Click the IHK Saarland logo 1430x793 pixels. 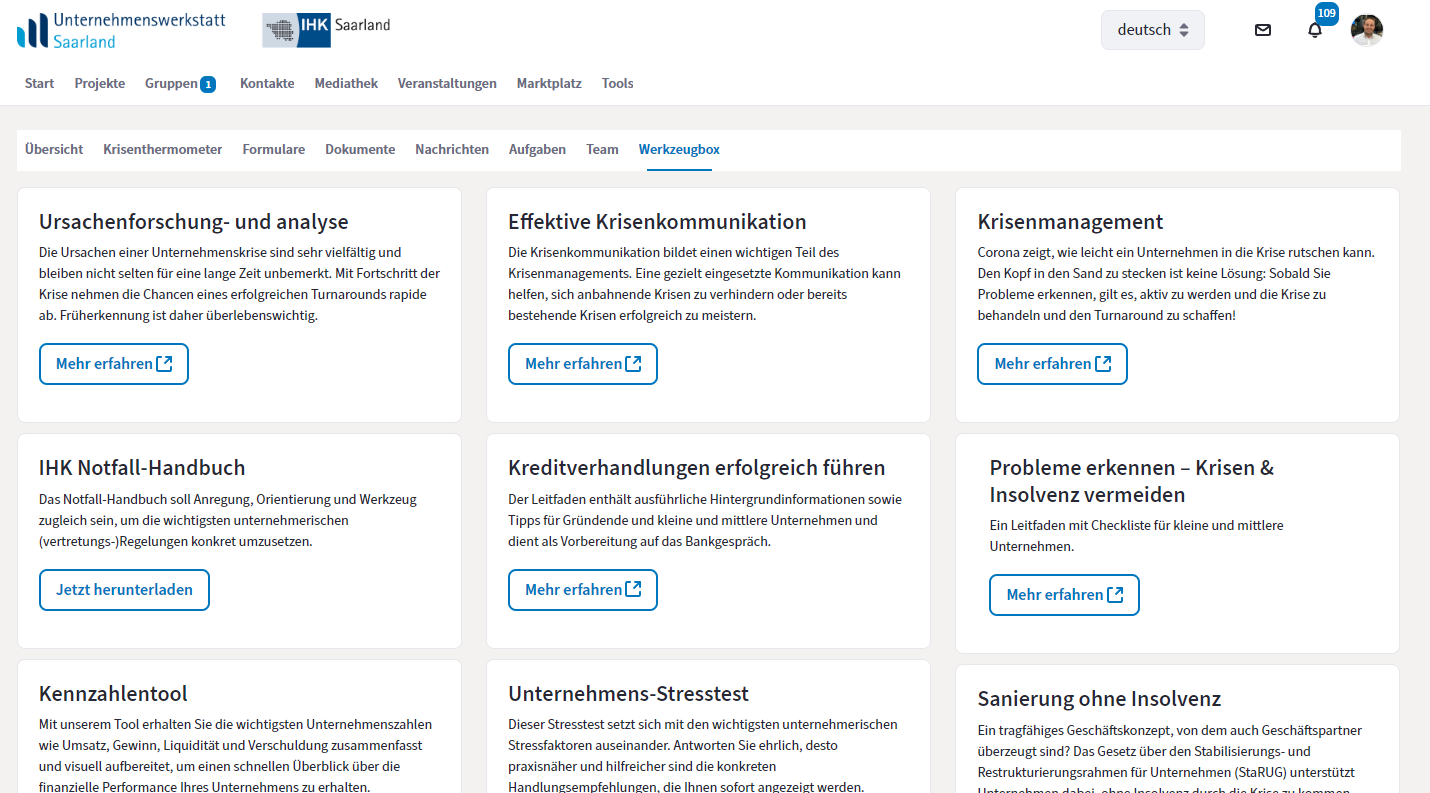pyautogui.click(x=326, y=30)
